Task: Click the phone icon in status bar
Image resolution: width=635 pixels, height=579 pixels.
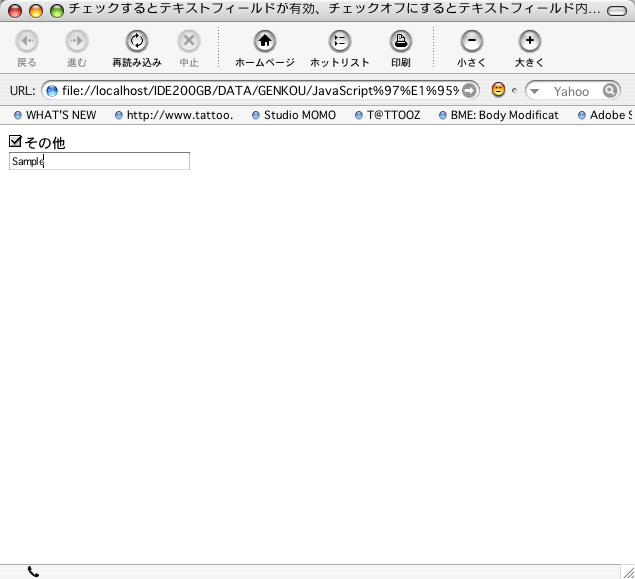Action: point(33,572)
